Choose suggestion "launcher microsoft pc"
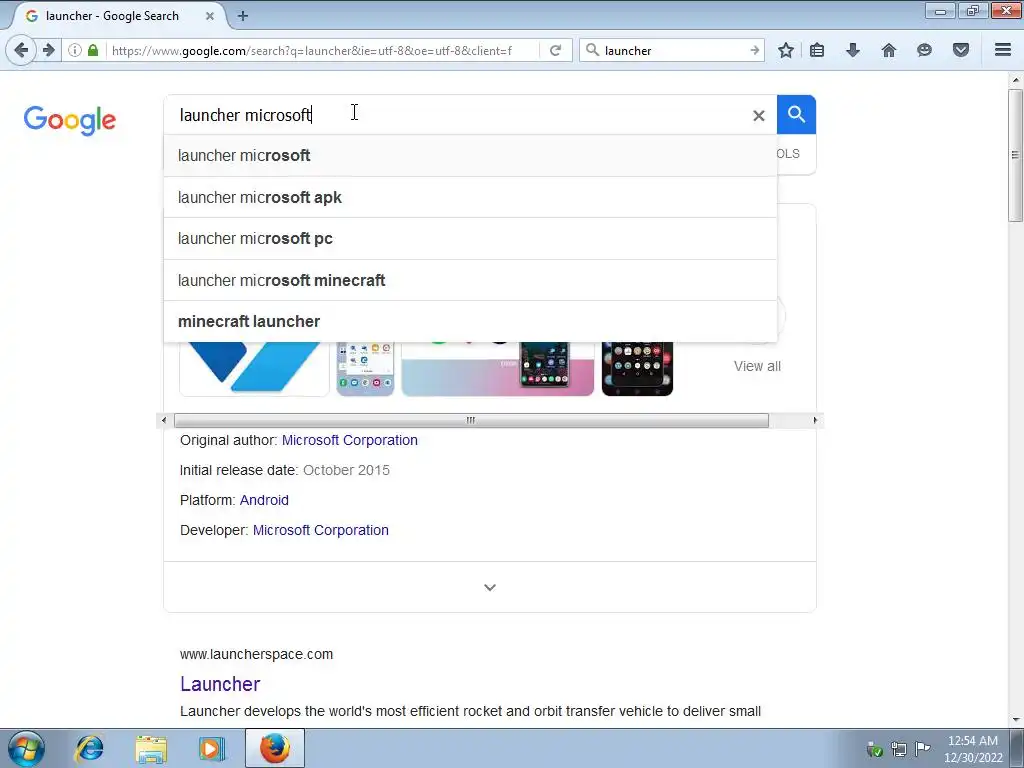 coord(470,238)
